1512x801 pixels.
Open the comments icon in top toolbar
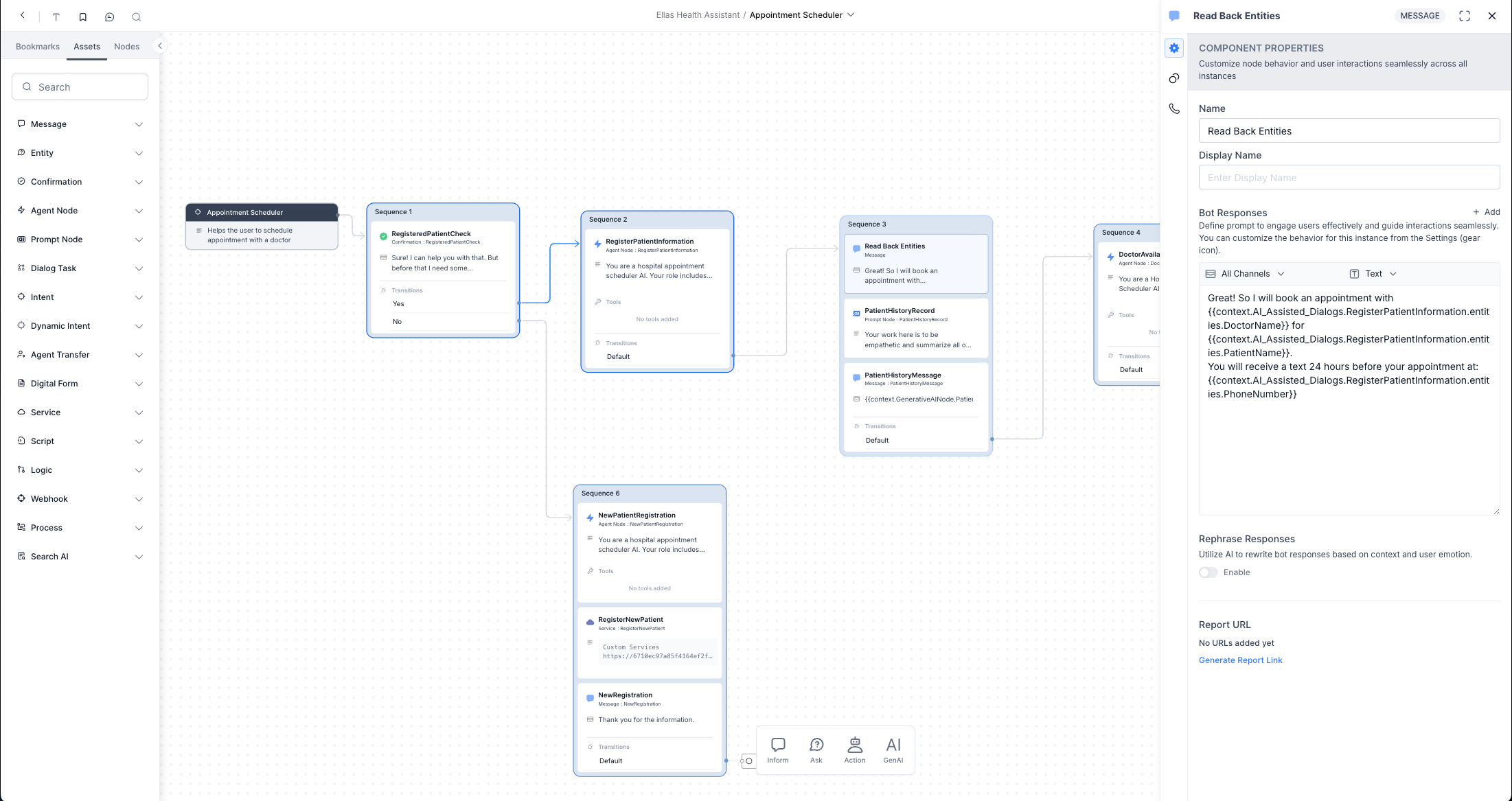click(x=109, y=16)
